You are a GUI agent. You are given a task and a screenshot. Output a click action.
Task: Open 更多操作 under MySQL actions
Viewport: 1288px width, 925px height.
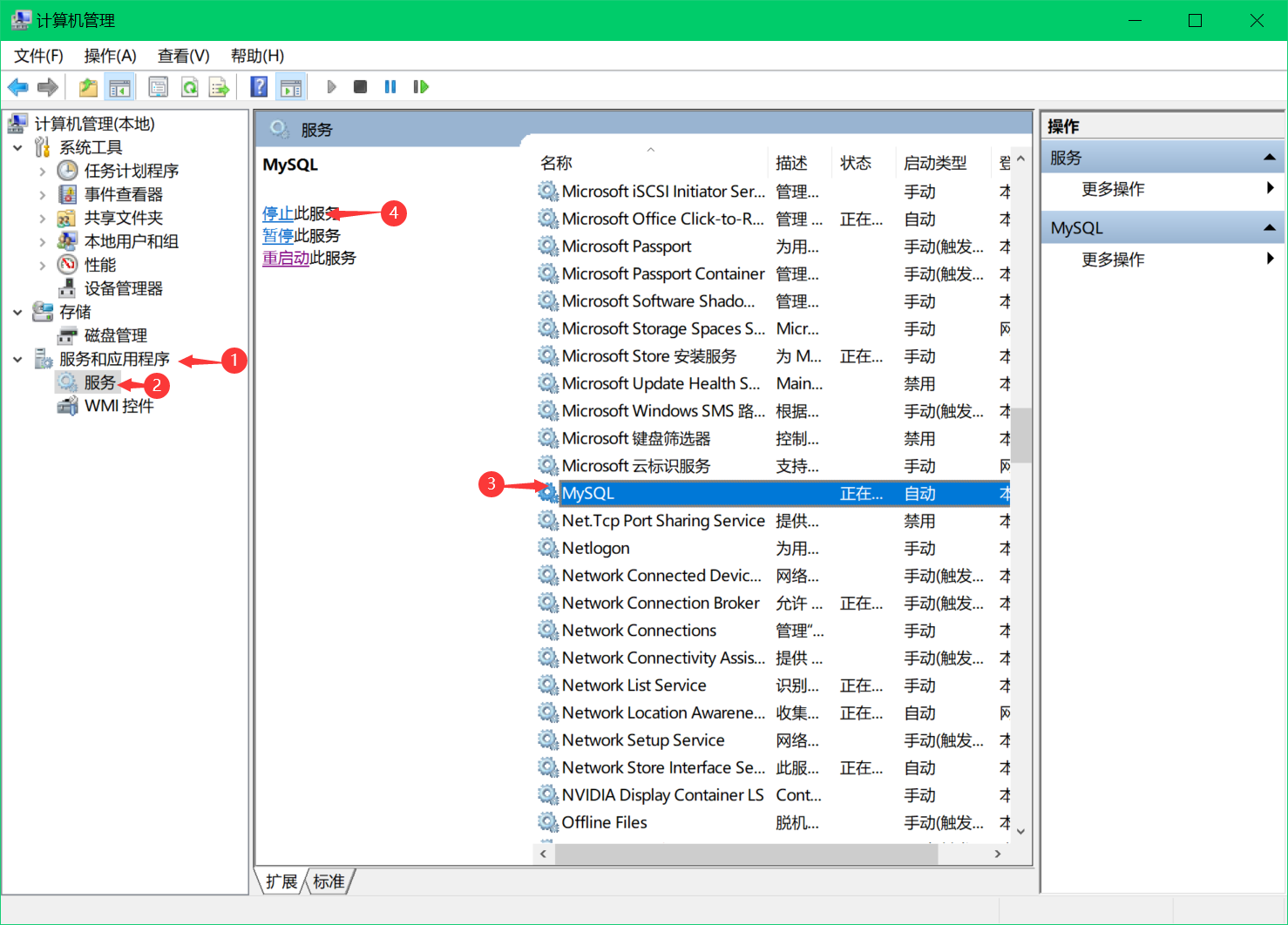(1113, 260)
